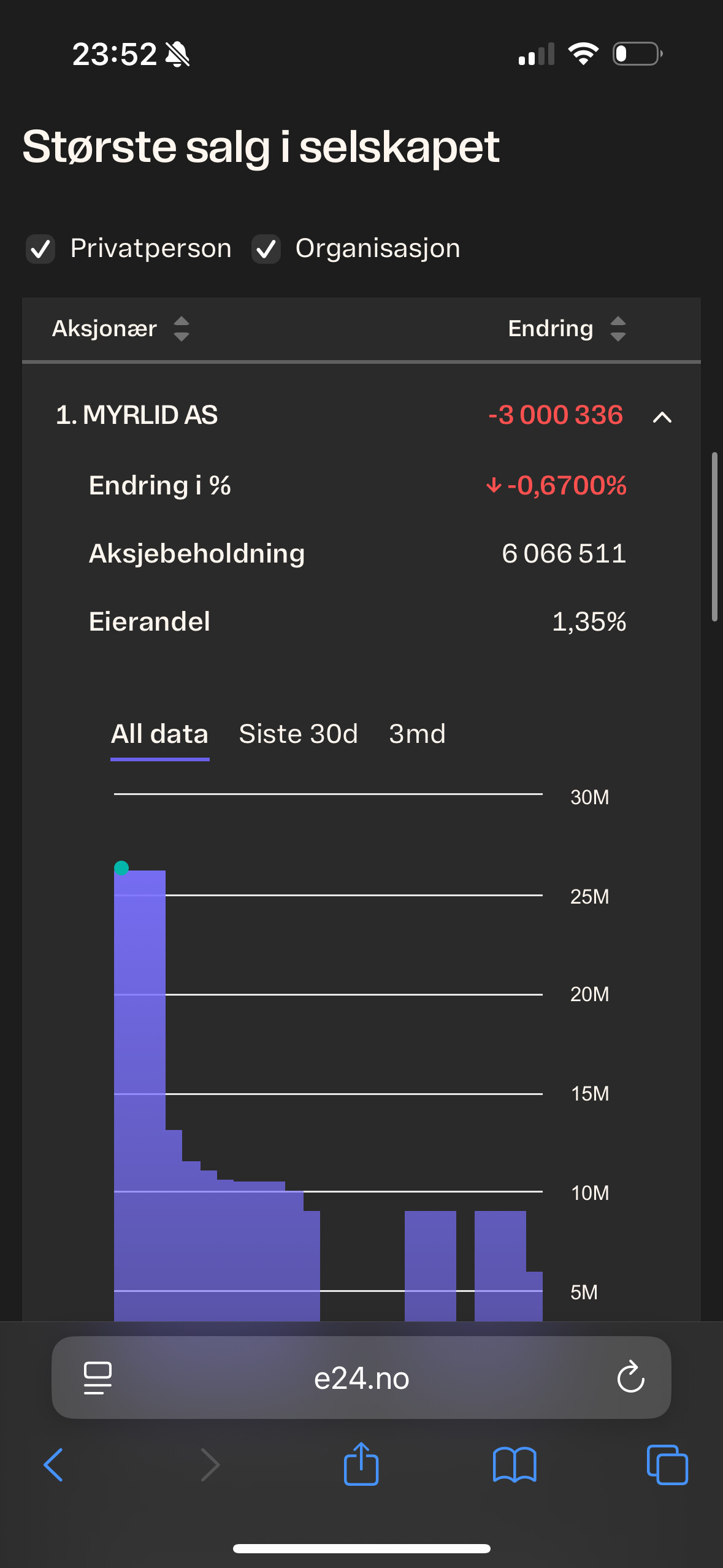This screenshot has width=723, height=1568.
Task: Show all open Safari tabs
Action: click(667, 1465)
